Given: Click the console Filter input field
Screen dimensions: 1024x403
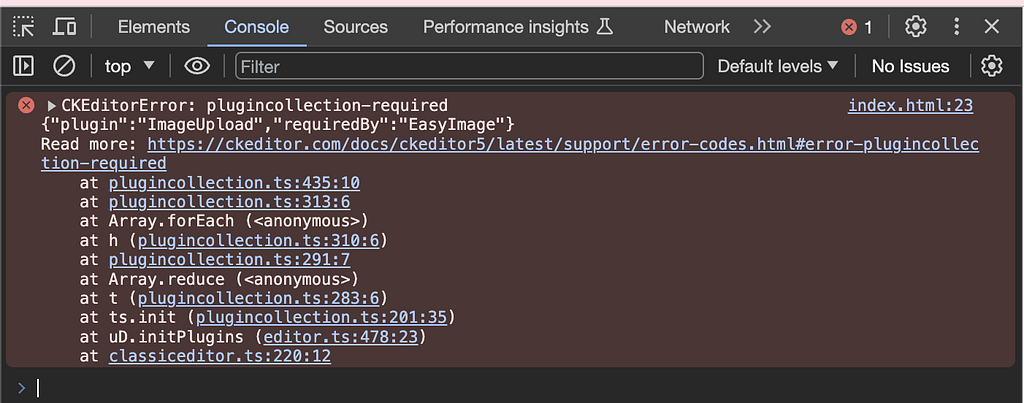Looking at the screenshot, I should (x=469, y=66).
